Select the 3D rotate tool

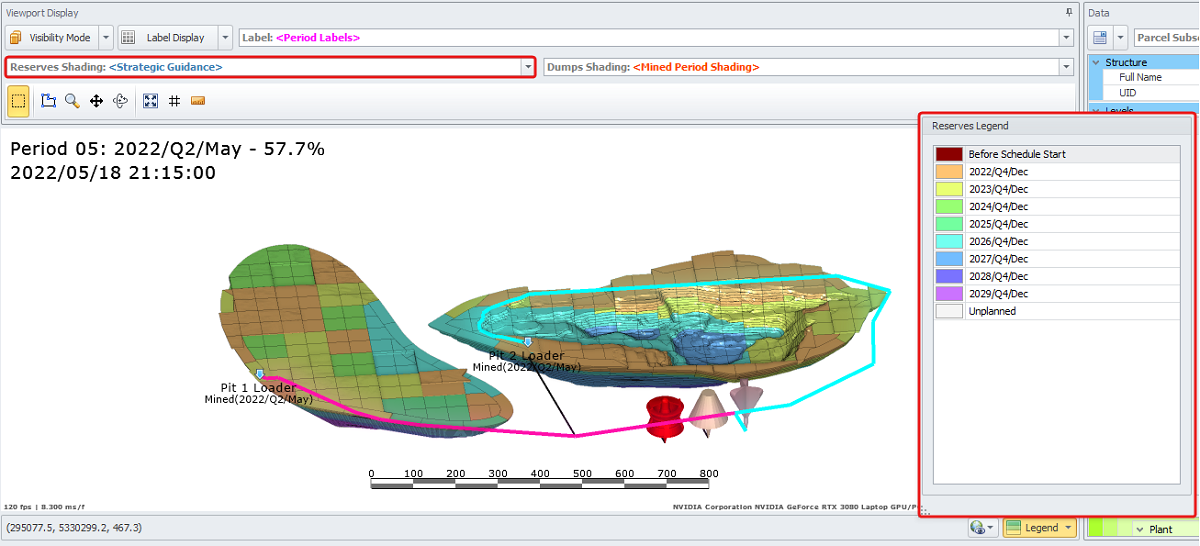pyautogui.click(x=120, y=101)
